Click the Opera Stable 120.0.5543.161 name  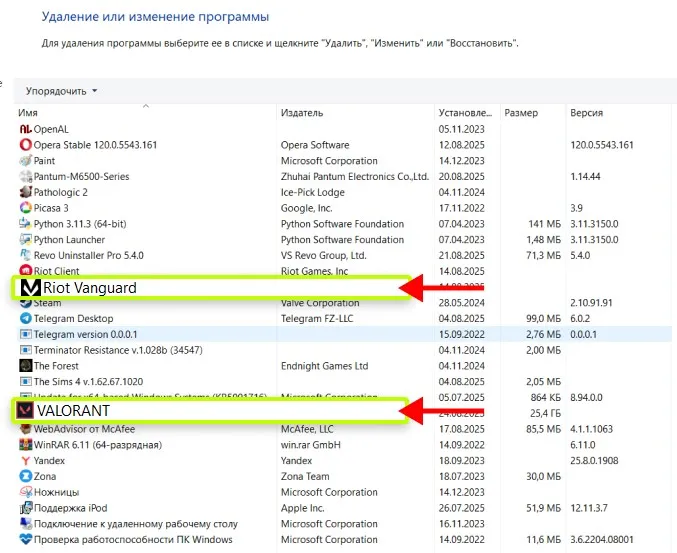tap(95, 145)
